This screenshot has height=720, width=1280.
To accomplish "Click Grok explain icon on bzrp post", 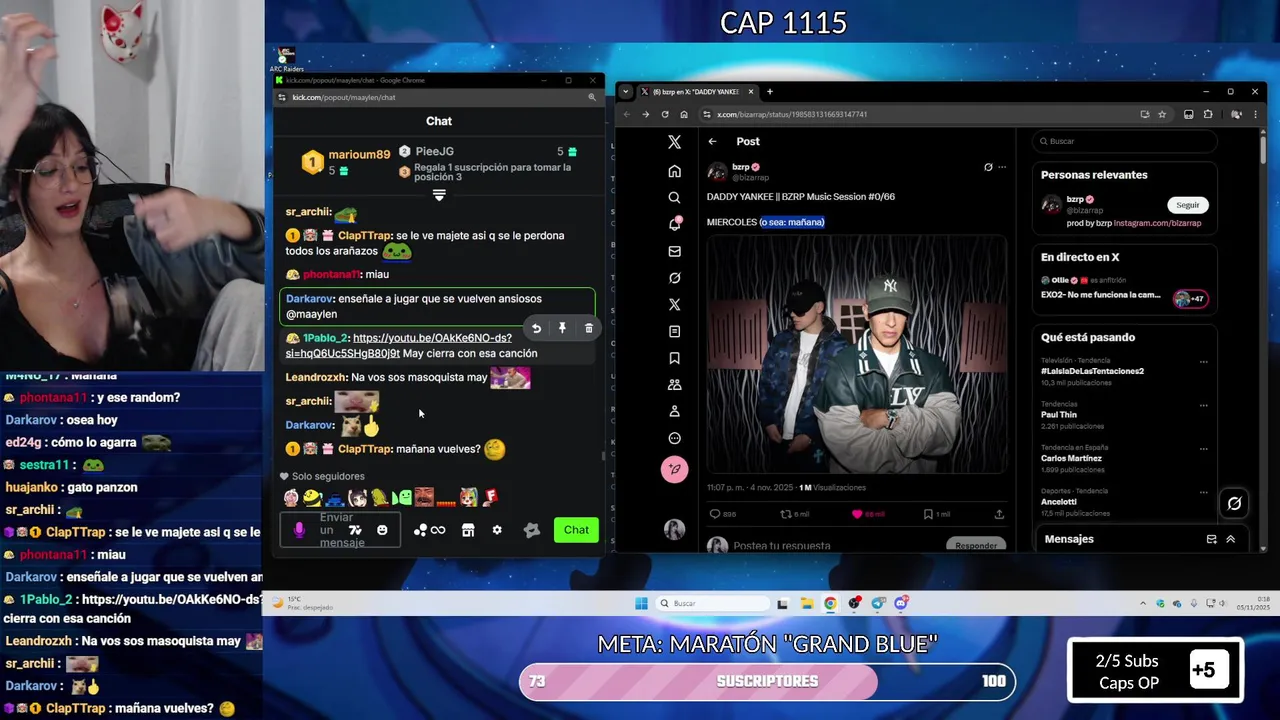I will [988, 167].
